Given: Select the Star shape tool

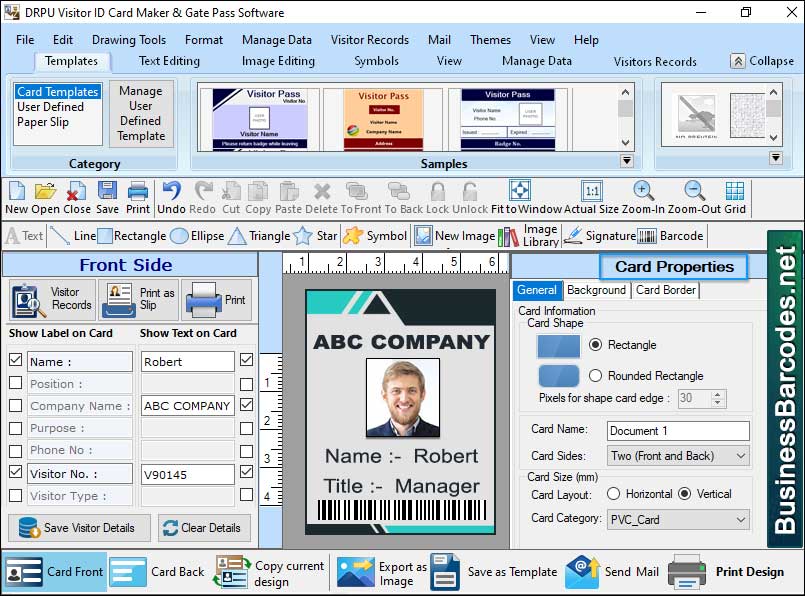Looking at the screenshot, I should click(x=315, y=236).
